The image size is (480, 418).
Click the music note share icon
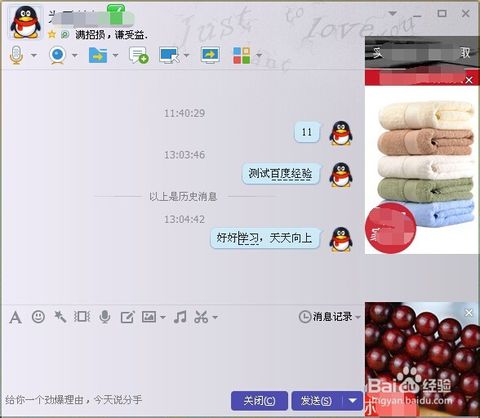point(180,317)
